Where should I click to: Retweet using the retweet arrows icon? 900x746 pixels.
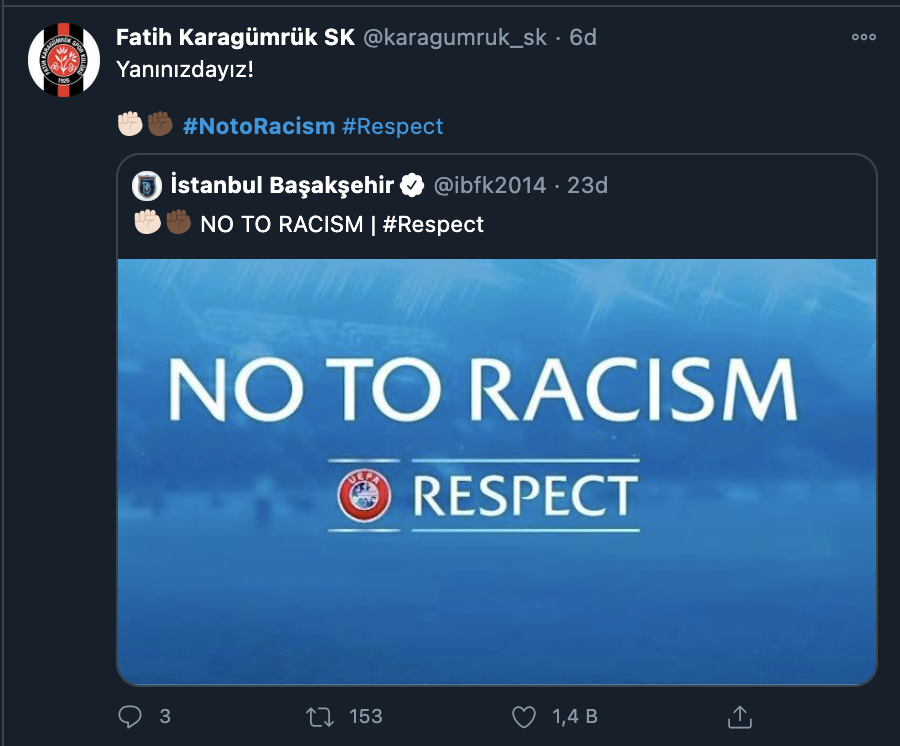tap(320, 717)
